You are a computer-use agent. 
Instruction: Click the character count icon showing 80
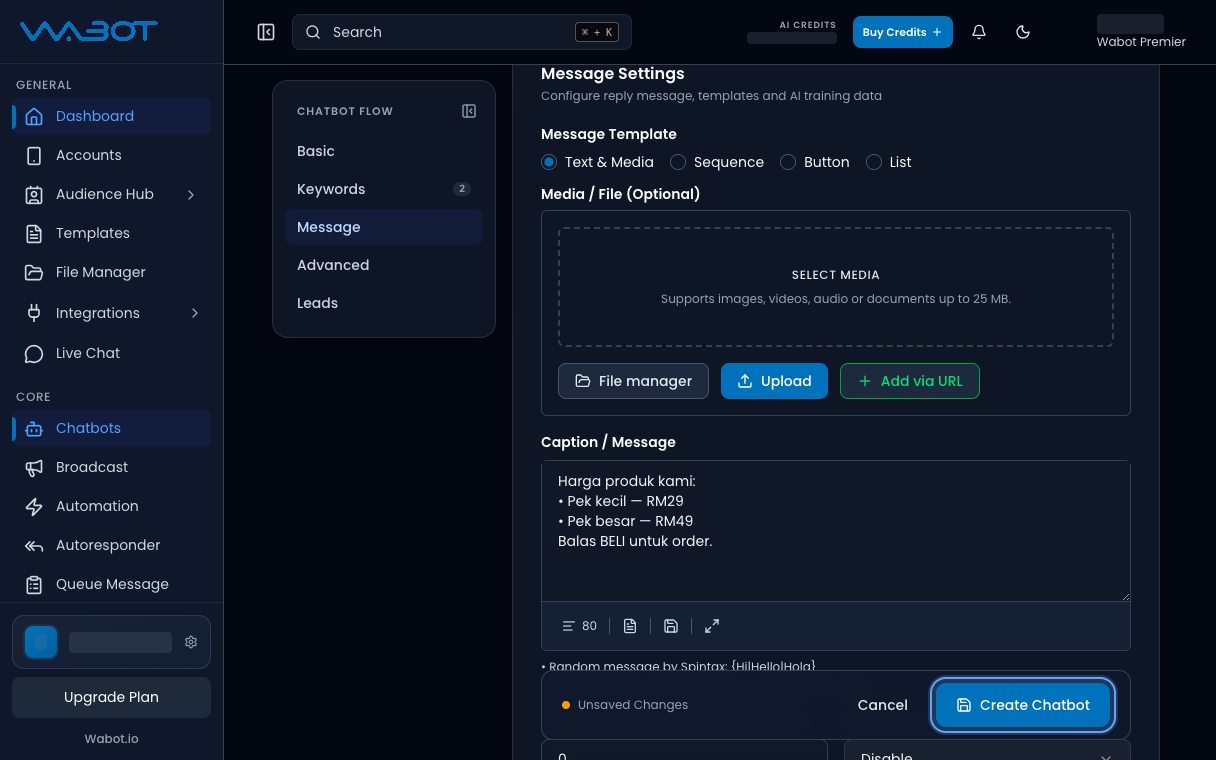click(x=569, y=626)
